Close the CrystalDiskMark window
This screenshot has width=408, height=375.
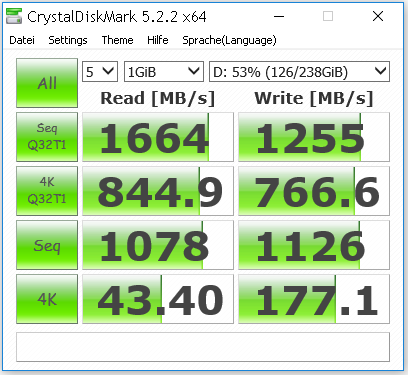tap(378, 16)
